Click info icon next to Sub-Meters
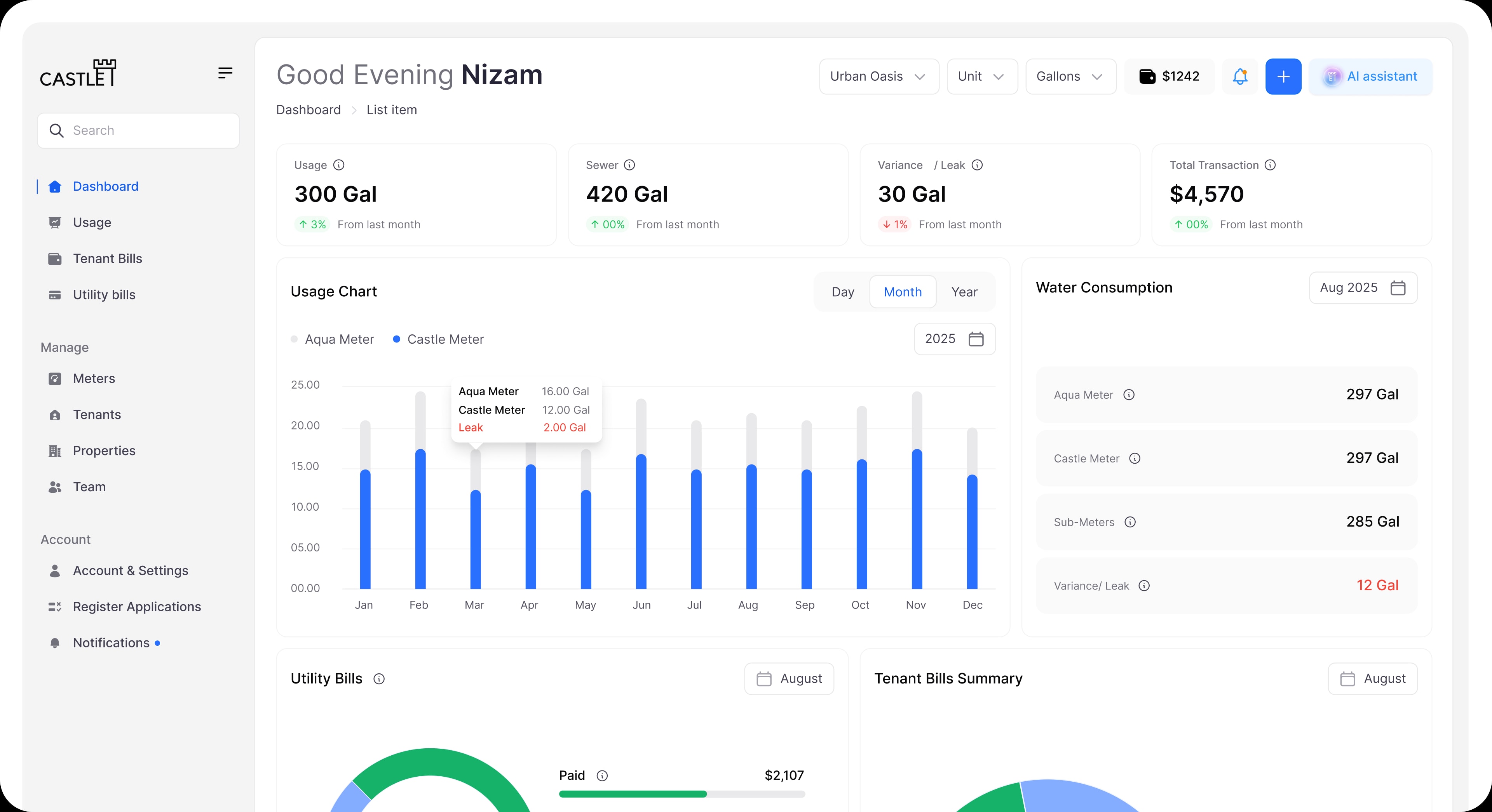This screenshot has height=812, width=1492. click(1130, 522)
